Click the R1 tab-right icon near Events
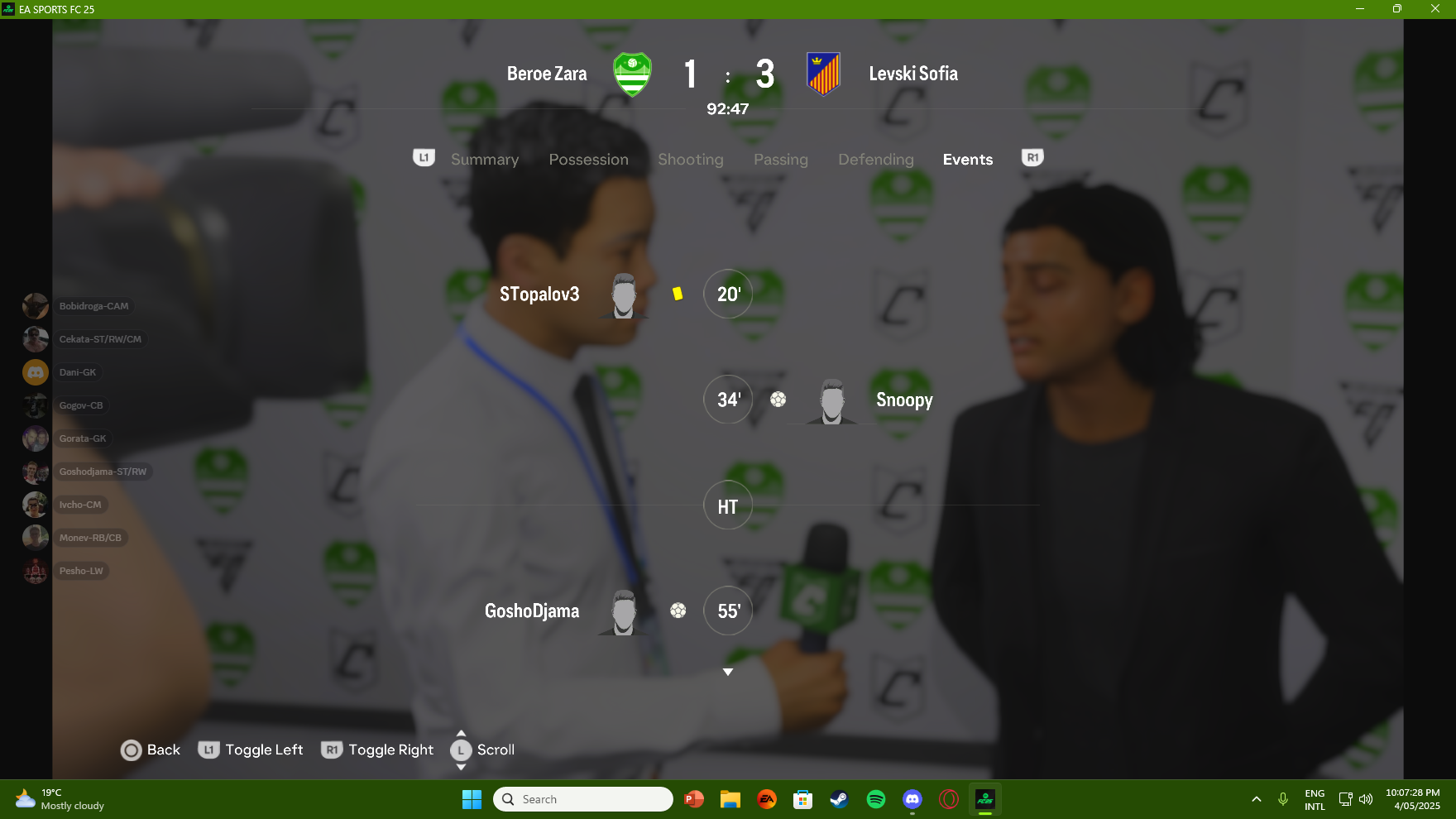The image size is (1456, 819). pyautogui.click(x=1032, y=157)
